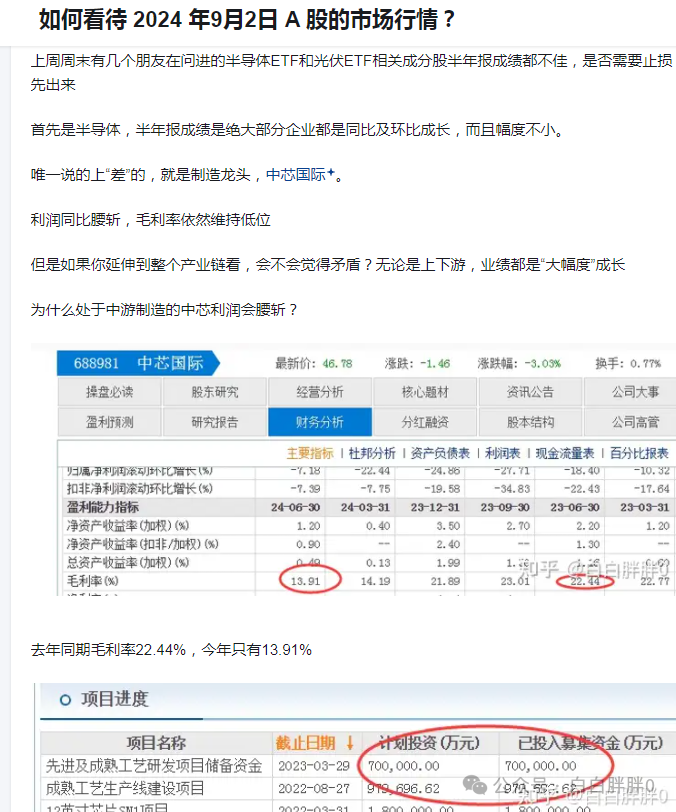Click the 计划投资(万元) column header

429,743
